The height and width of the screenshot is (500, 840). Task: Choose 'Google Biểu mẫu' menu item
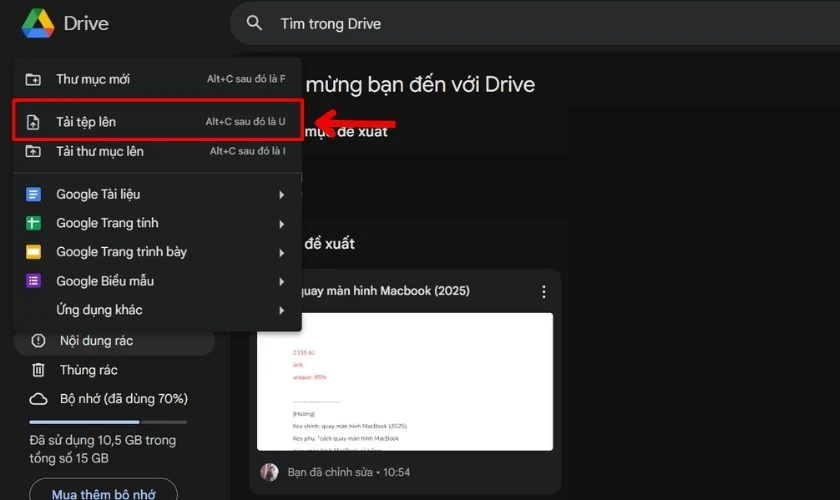[158, 281]
